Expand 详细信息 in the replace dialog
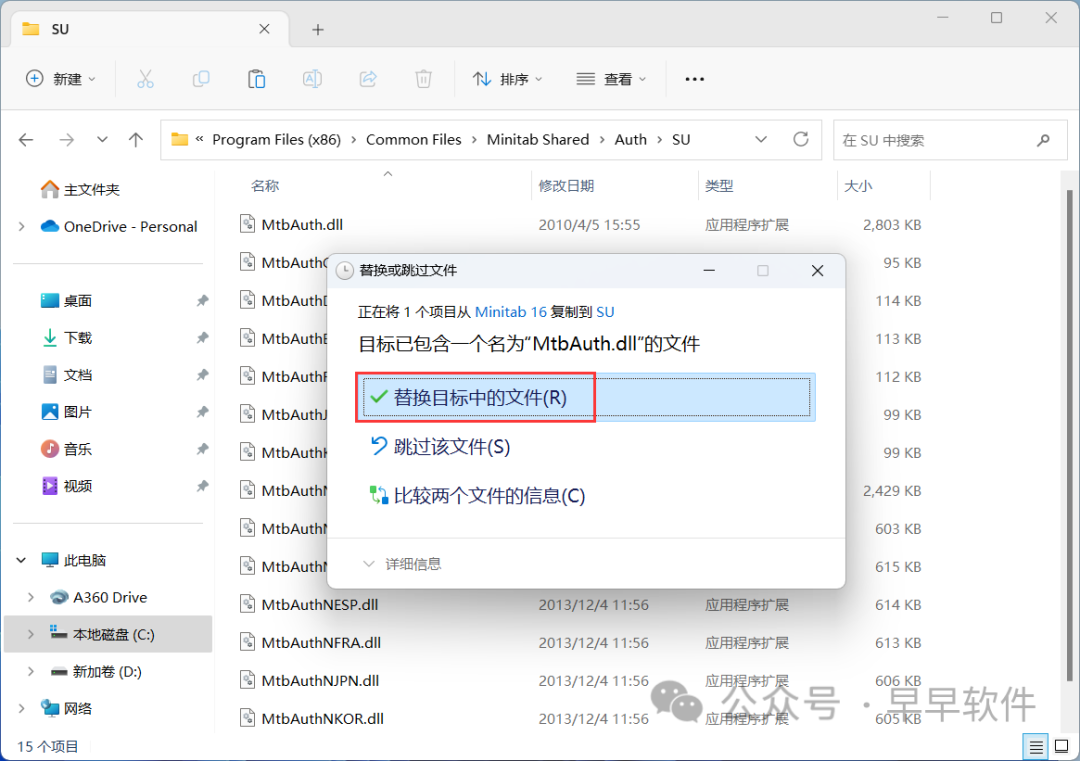The image size is (1080, 761). click(402, 564)
